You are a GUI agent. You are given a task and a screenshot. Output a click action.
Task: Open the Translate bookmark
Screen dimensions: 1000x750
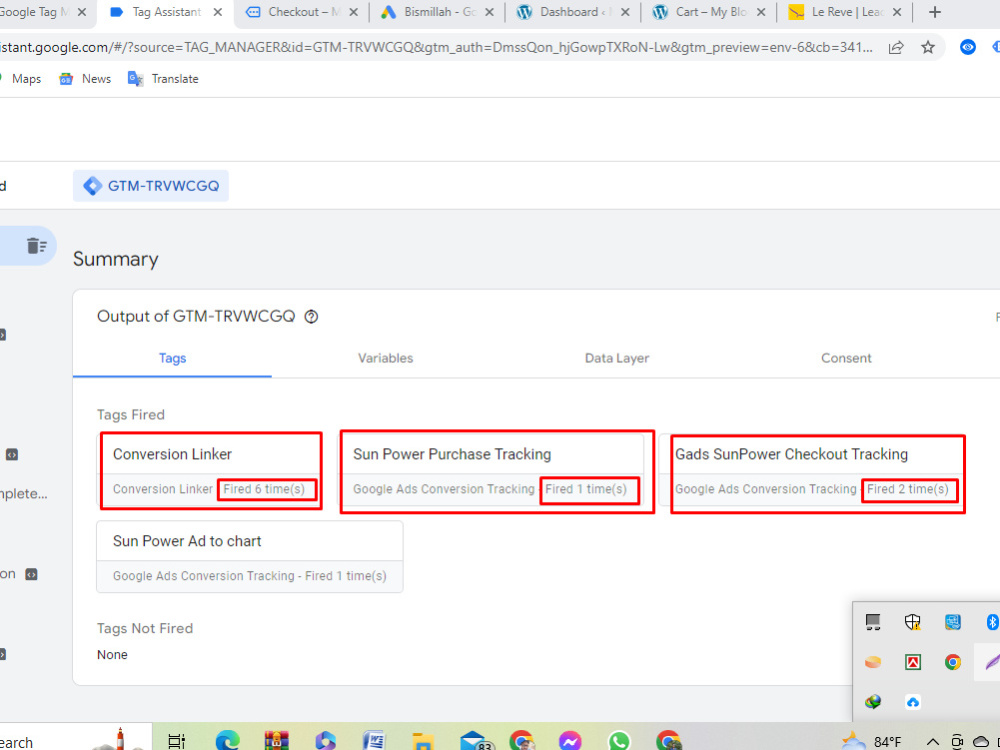coord(163,79)
